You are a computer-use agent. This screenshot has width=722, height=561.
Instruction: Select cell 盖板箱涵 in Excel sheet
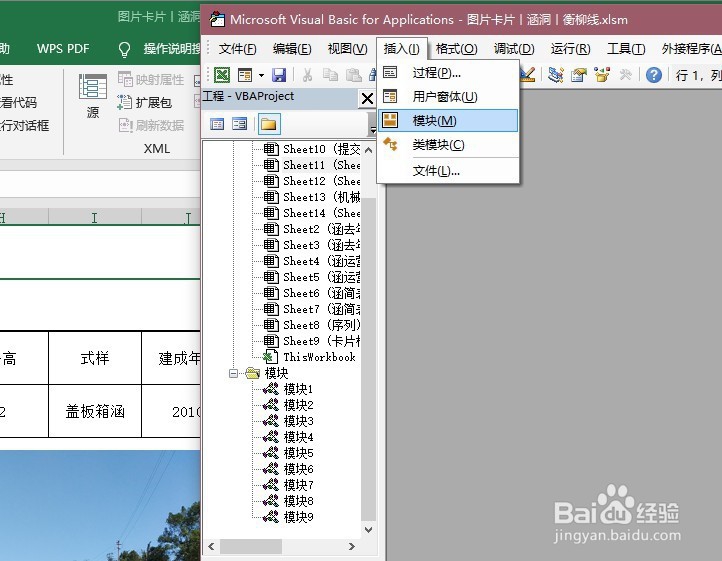tap(95, 411)
